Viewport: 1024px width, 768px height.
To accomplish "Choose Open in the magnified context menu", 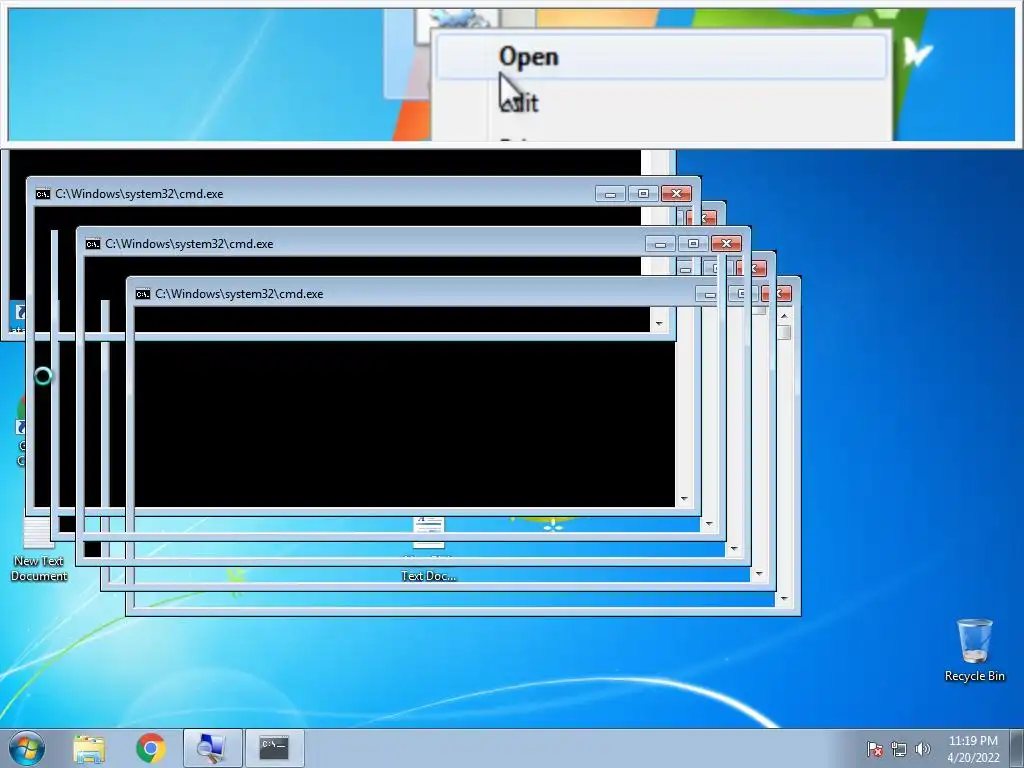I will click(662, 57).
